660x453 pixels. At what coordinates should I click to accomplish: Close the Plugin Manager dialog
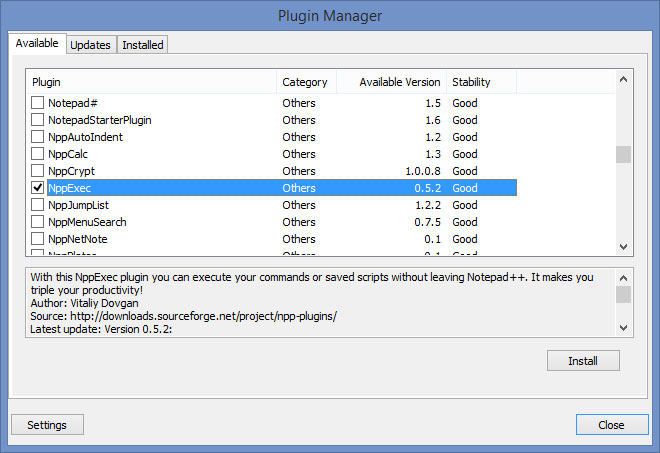[612, 425]
